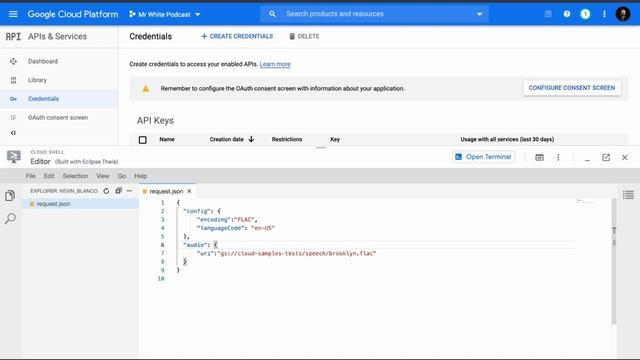640x360 pixels.
Task: Click the Name column header
Action: coord(167,139)
